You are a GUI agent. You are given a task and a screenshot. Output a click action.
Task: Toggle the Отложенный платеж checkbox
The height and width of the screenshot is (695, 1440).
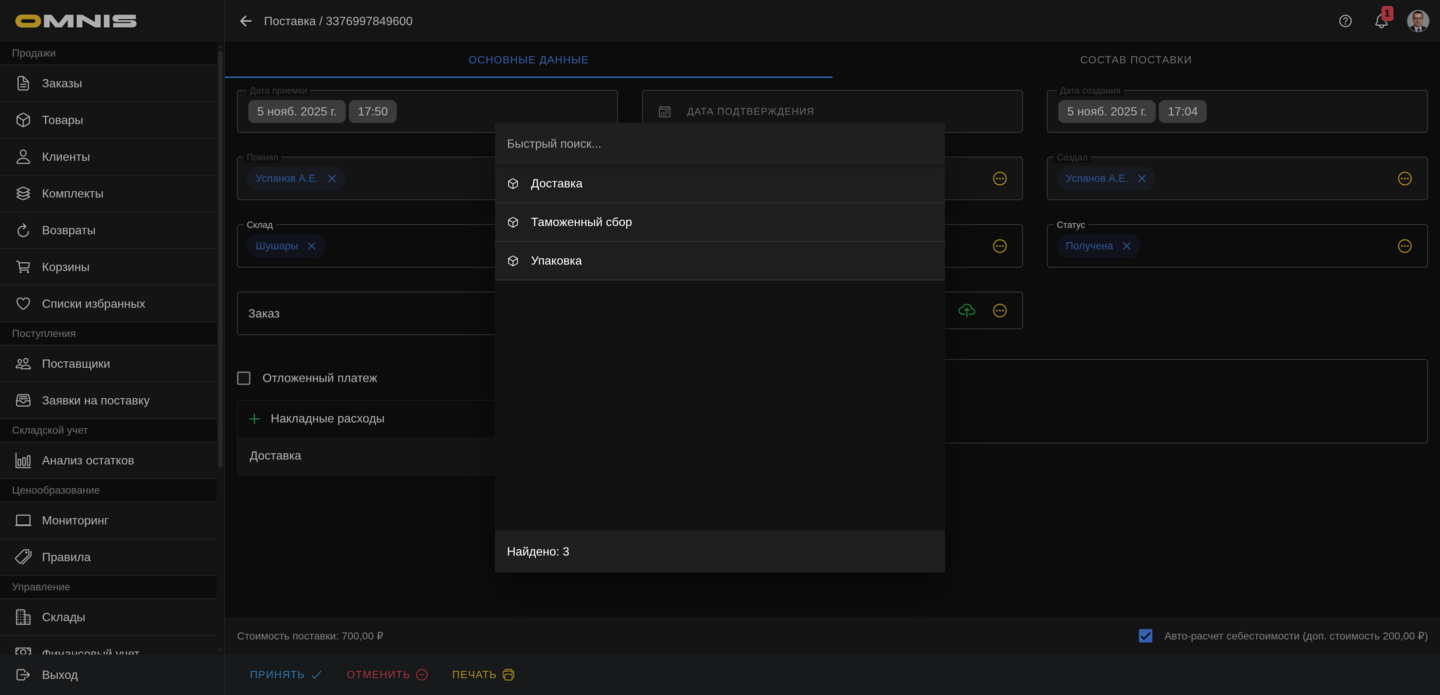pos(244,378)
